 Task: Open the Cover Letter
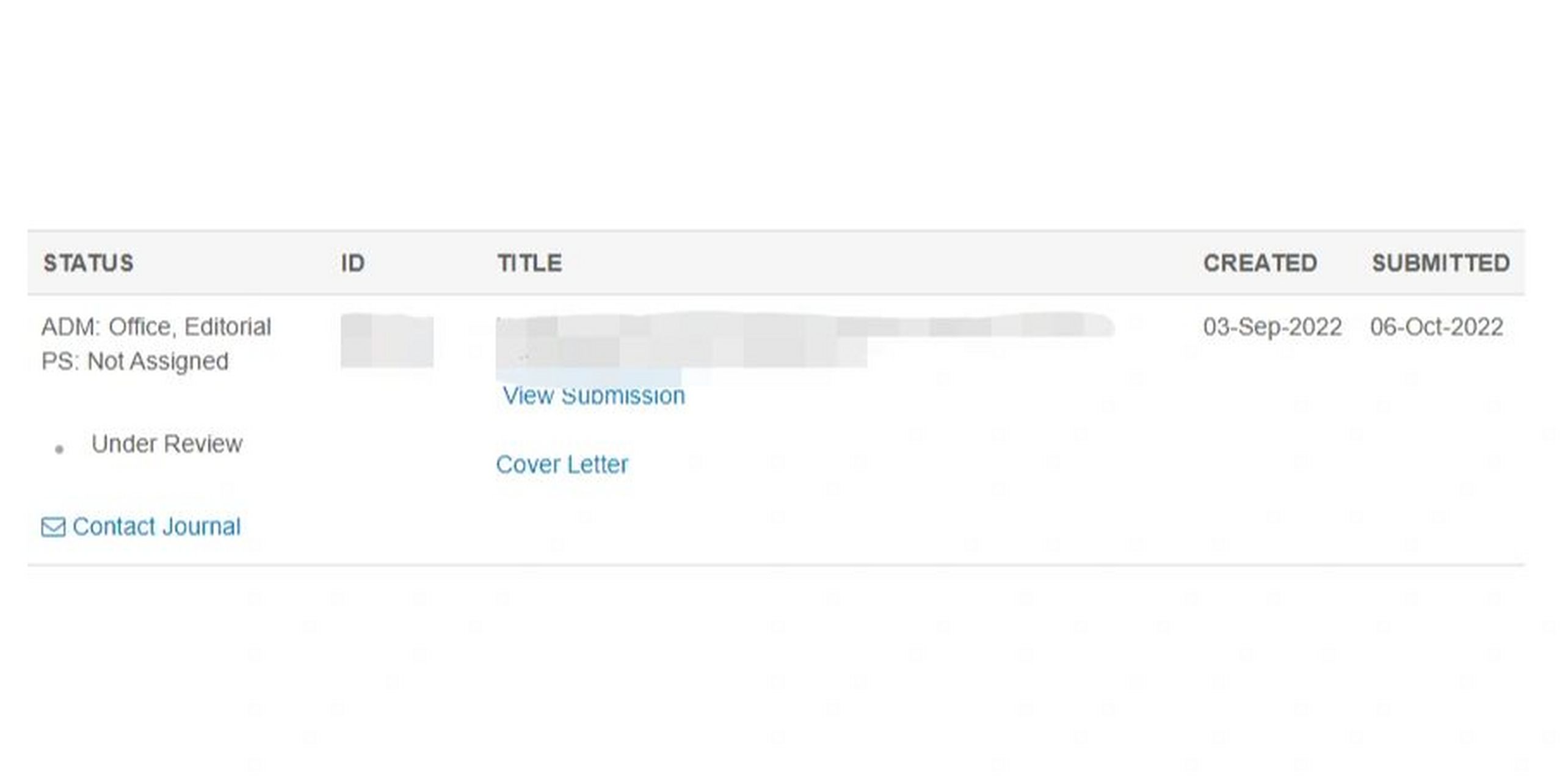point(564,463)
